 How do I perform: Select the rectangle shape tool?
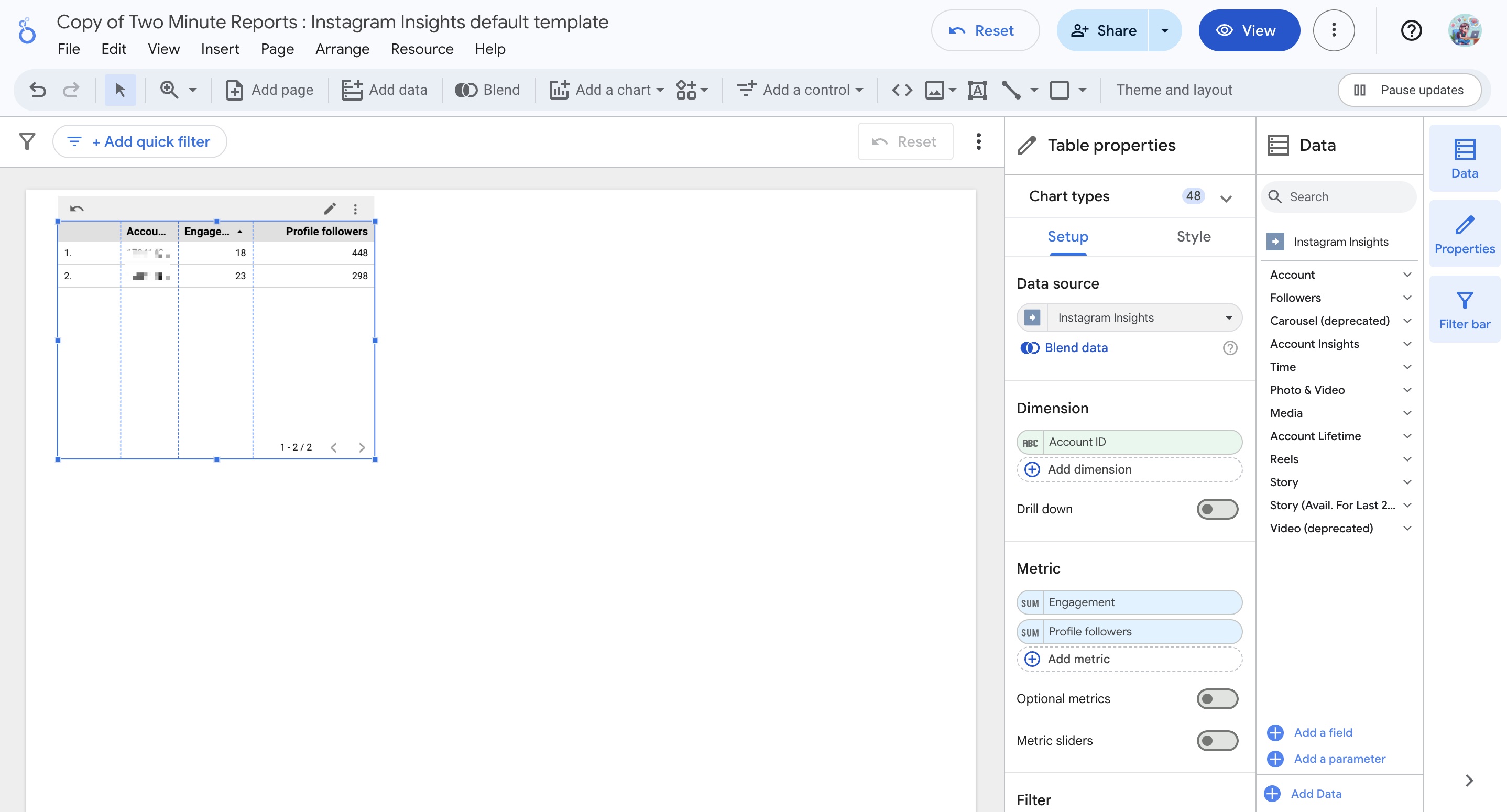(x=1059, y=90)
